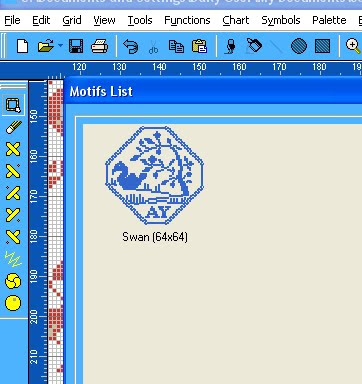Click the 150 mark on horizontal ruler
The image size is (362, 384).
coord(199,67)
